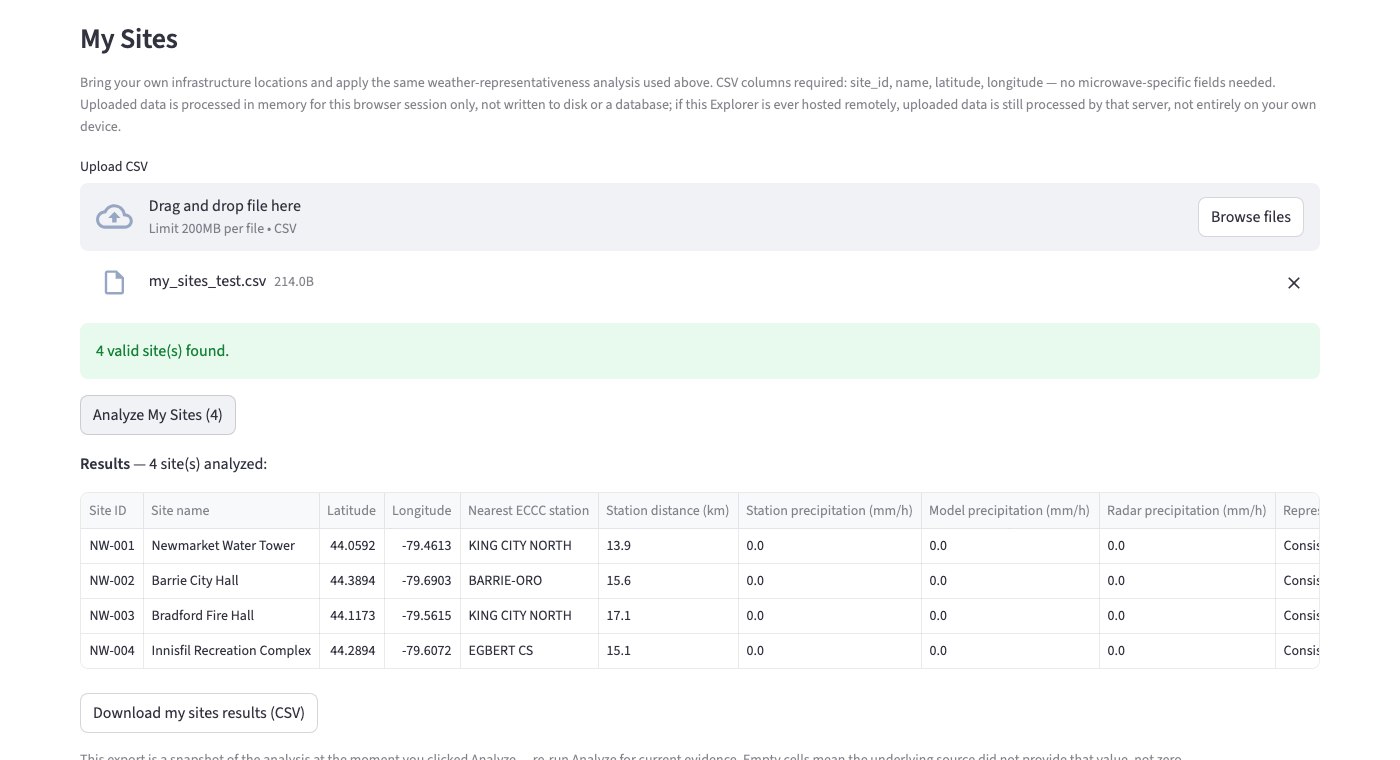1400x760 pixels.
Task: Click the Barrie City Hall cell
Action: pos(231,581)
